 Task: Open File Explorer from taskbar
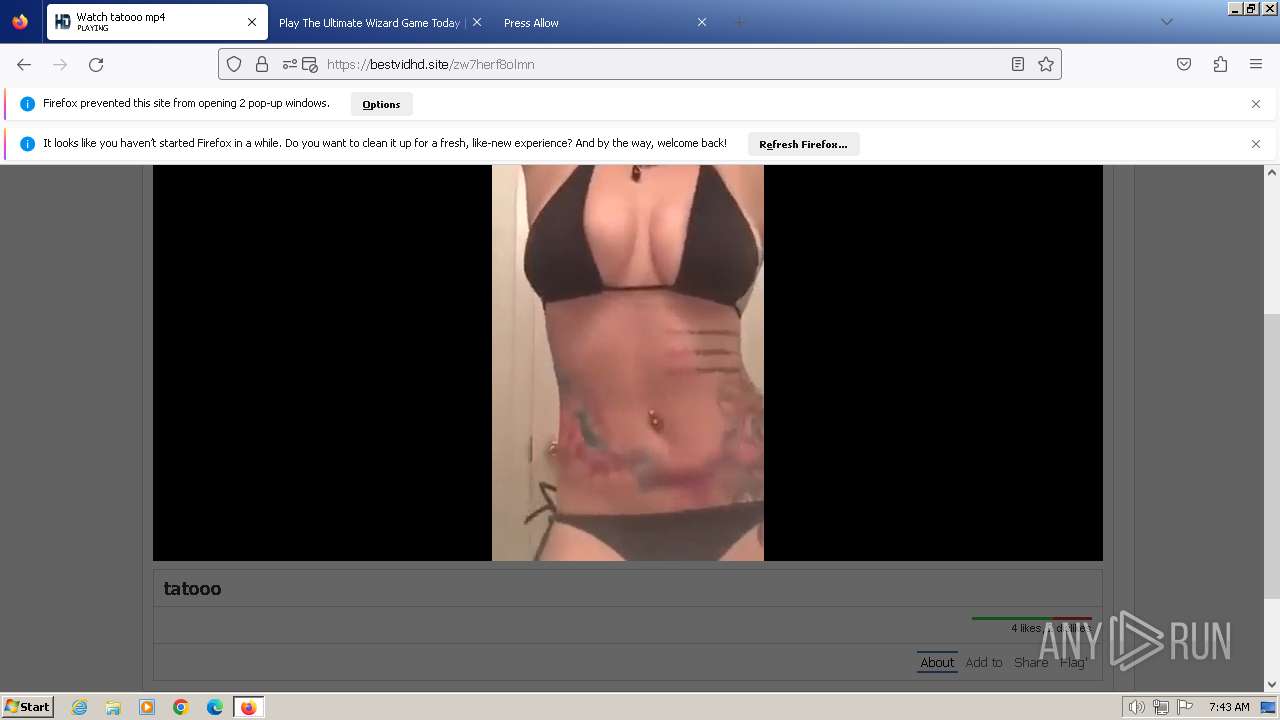(x=113, y=707)
